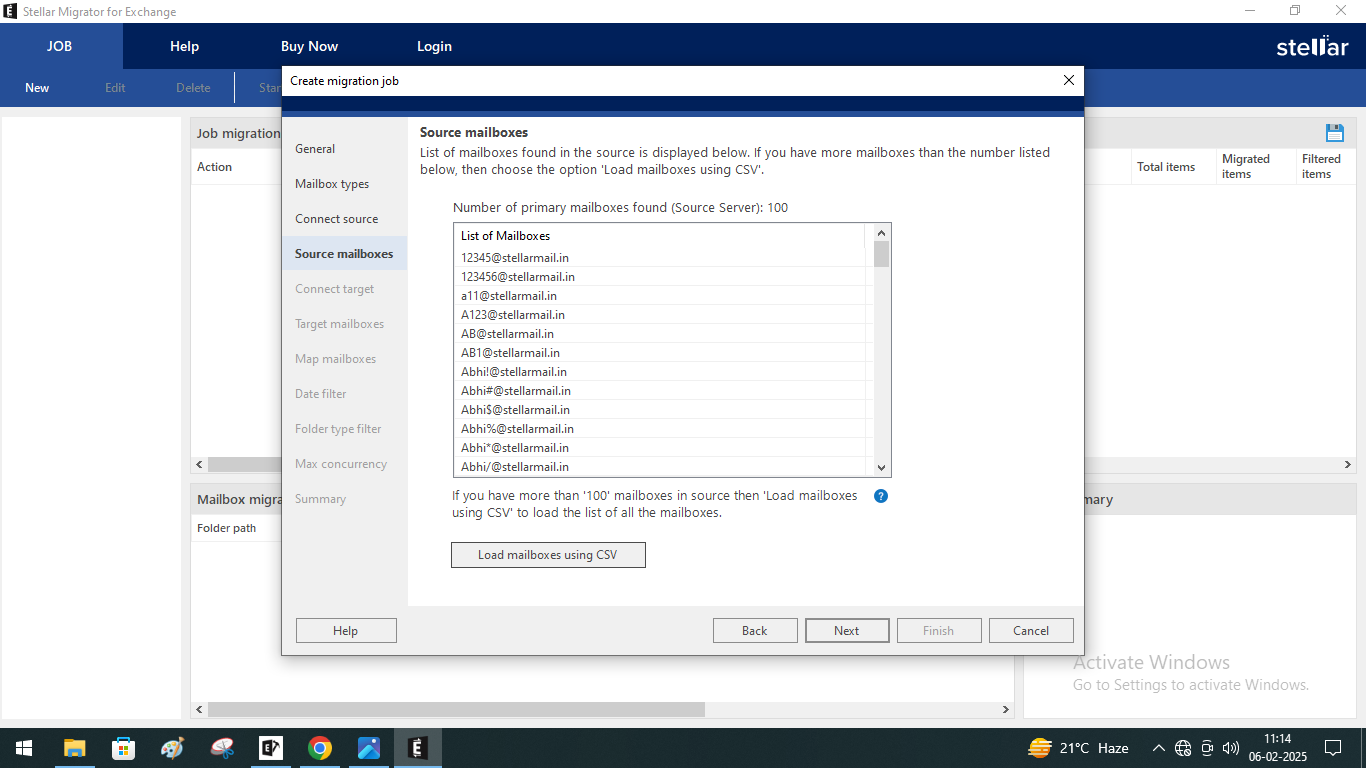Click the Cancel button
Viewport: 1366px width, 768px height.
pyautogui.click(x=1031, y=631)
